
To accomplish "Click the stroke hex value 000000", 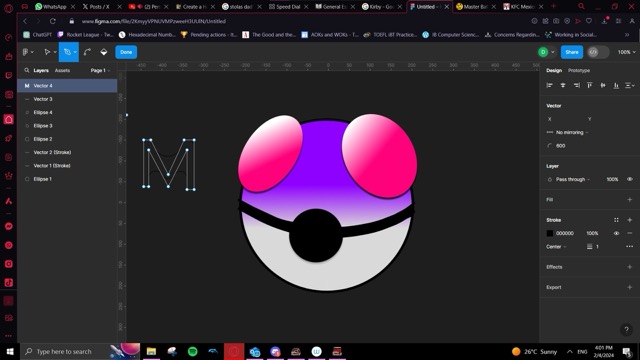I will (x=565, y=233).
